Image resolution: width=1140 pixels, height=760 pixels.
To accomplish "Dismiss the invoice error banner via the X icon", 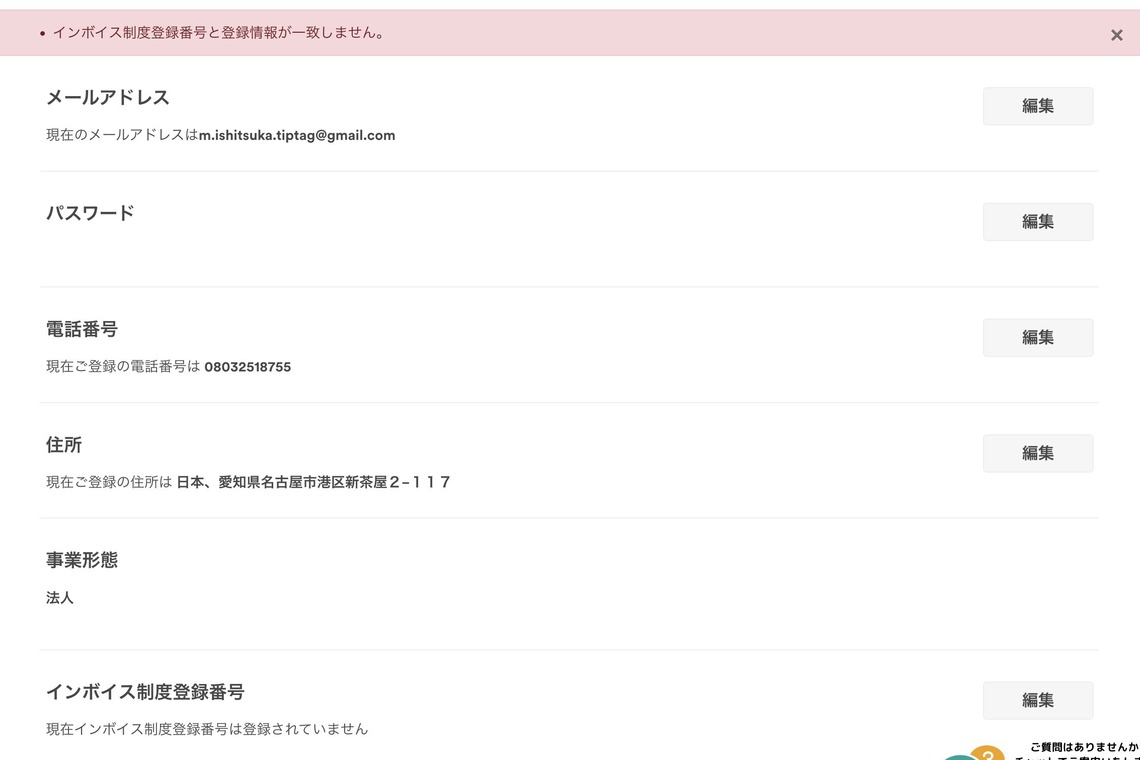I will pos(1116,33).
